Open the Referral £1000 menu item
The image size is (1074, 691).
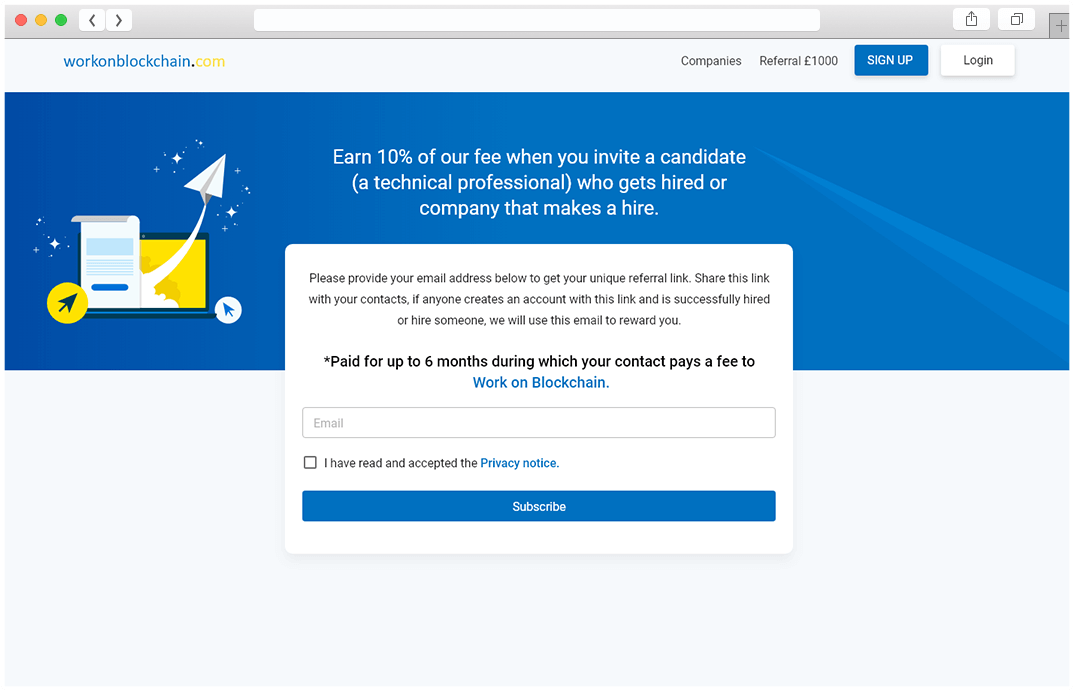[x=798, y=61]
